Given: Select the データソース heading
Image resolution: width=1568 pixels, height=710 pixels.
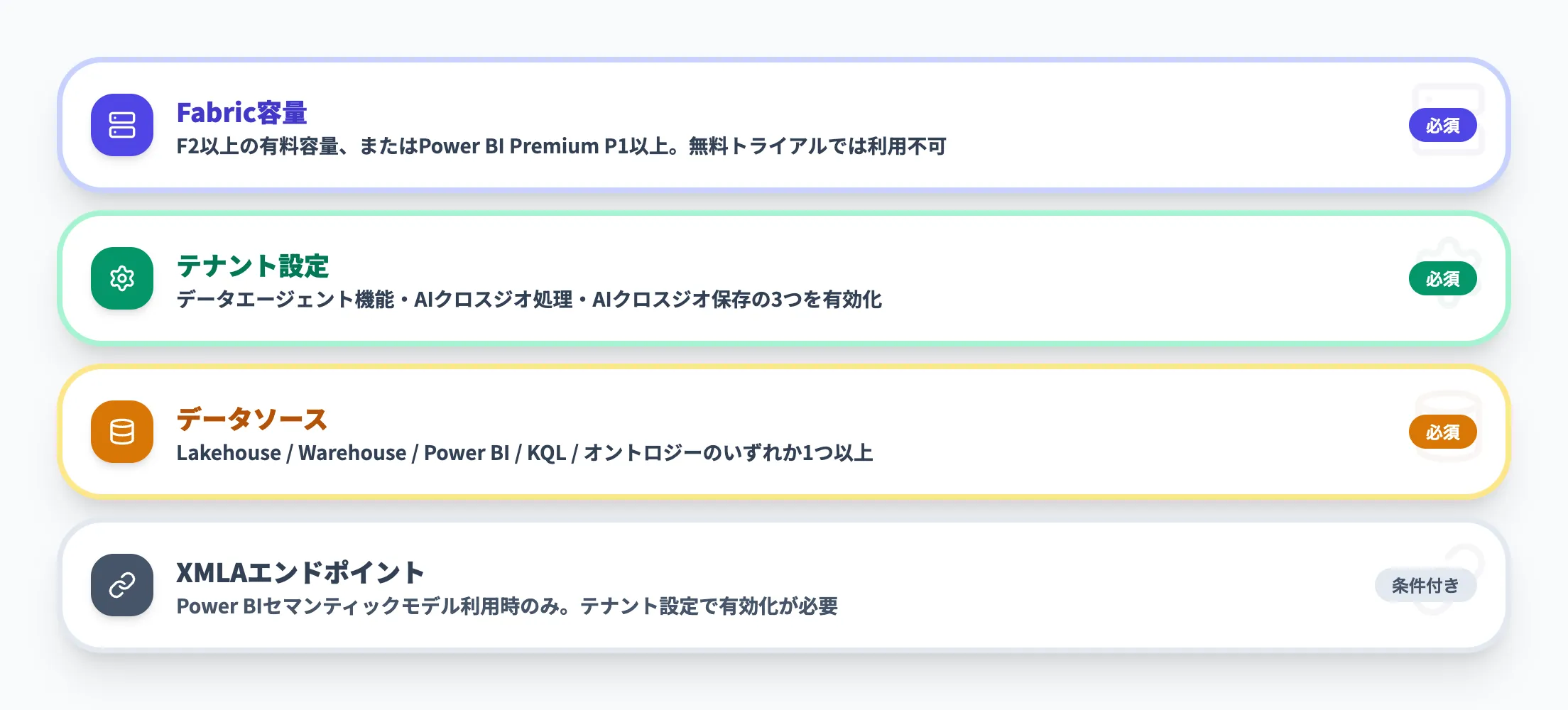Looking at the screenshot, I should tap(251, 420).
